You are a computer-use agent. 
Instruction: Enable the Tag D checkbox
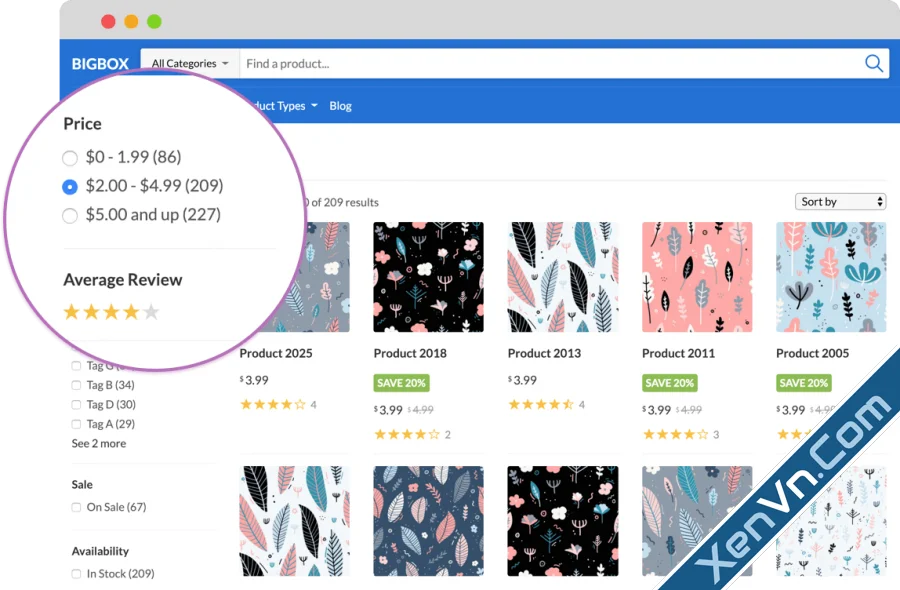(x=76, y=405)
